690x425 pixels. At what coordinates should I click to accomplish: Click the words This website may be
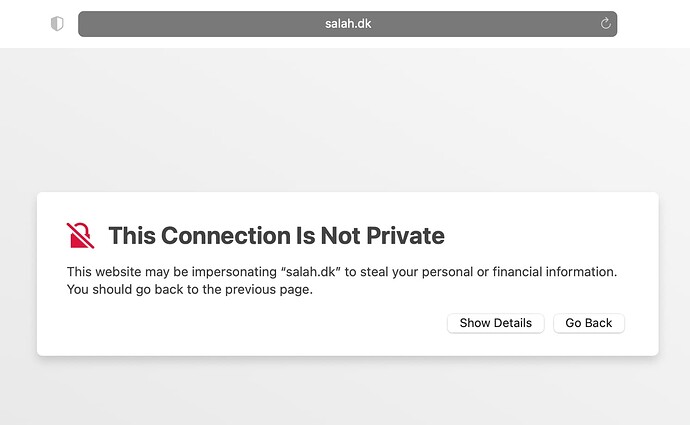tap(128, 272)
